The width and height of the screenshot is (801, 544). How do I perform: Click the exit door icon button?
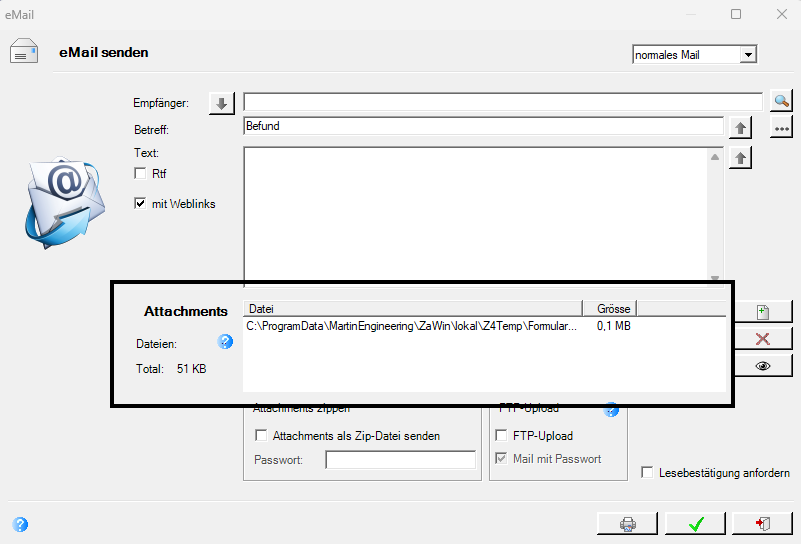(x=763, y=524)
